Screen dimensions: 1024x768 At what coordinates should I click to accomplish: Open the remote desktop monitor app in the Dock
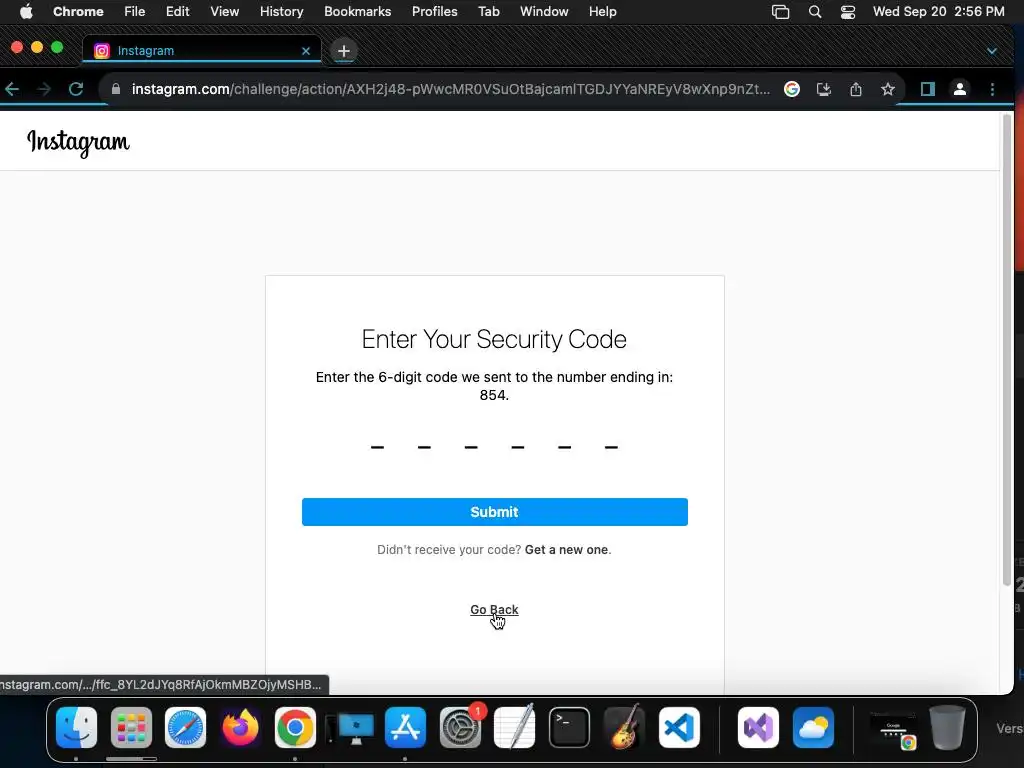point(351,729)
